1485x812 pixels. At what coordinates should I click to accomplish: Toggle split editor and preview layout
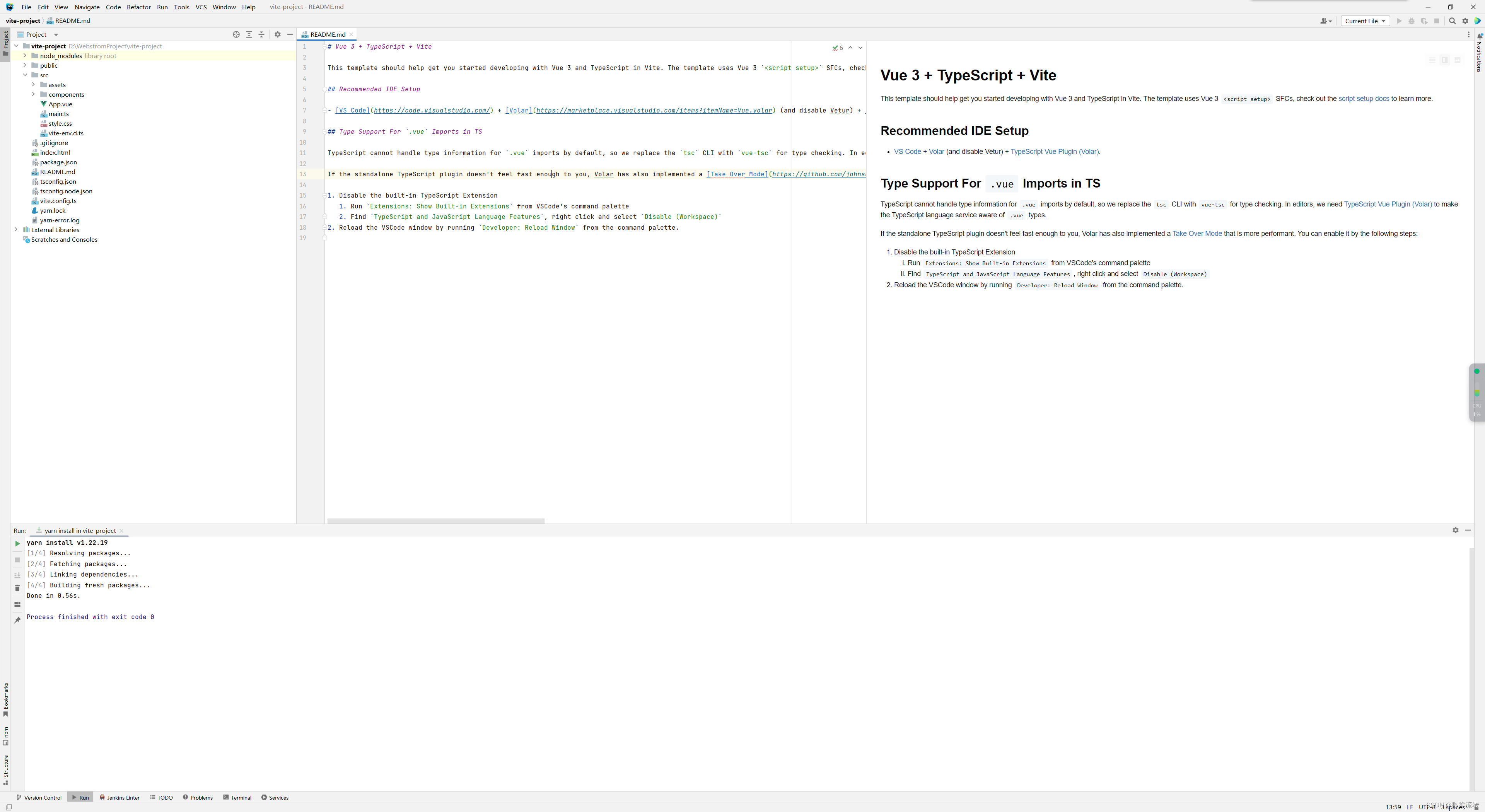1445,60
